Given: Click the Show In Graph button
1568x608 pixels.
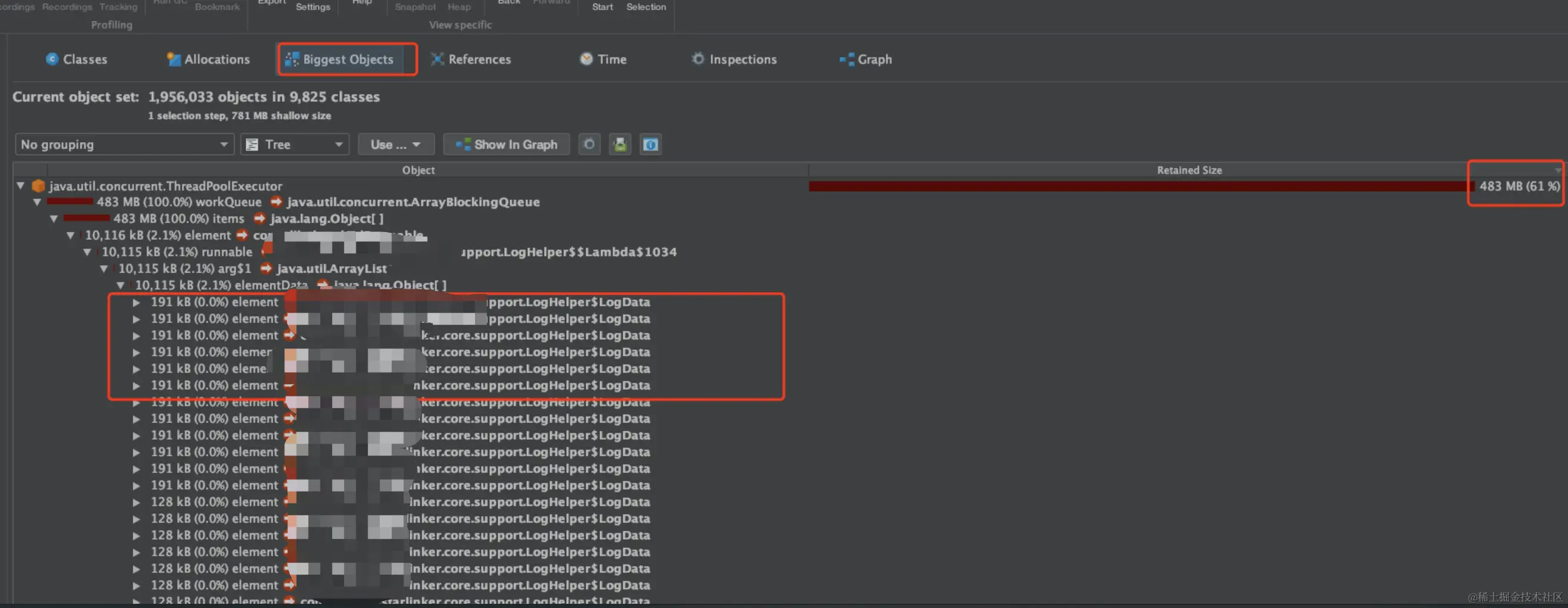Looking at the screenshot, I should 507,144.
